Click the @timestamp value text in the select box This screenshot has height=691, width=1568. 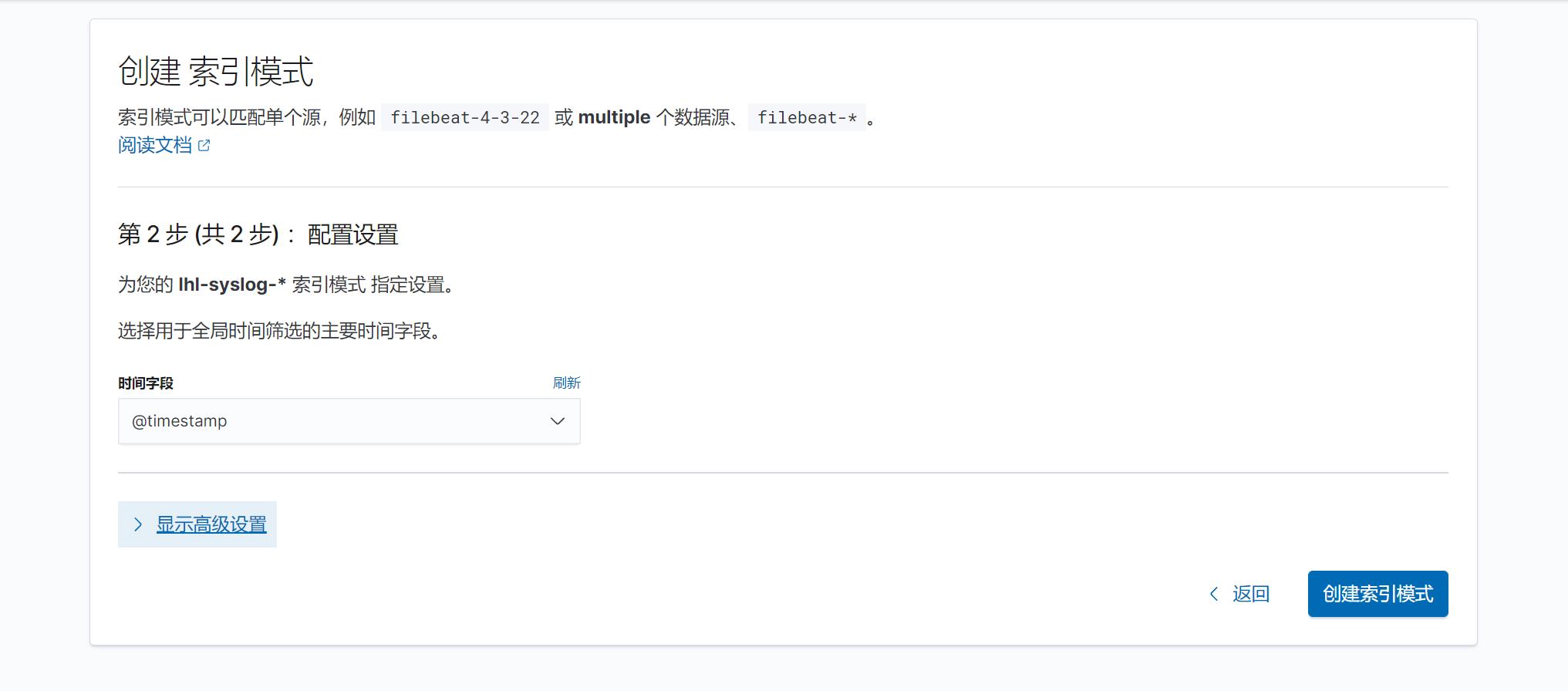180,421
